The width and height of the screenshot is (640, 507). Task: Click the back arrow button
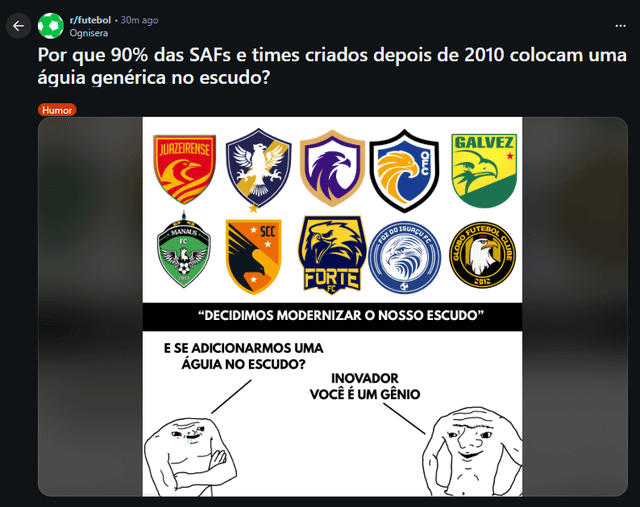(18, 26)
